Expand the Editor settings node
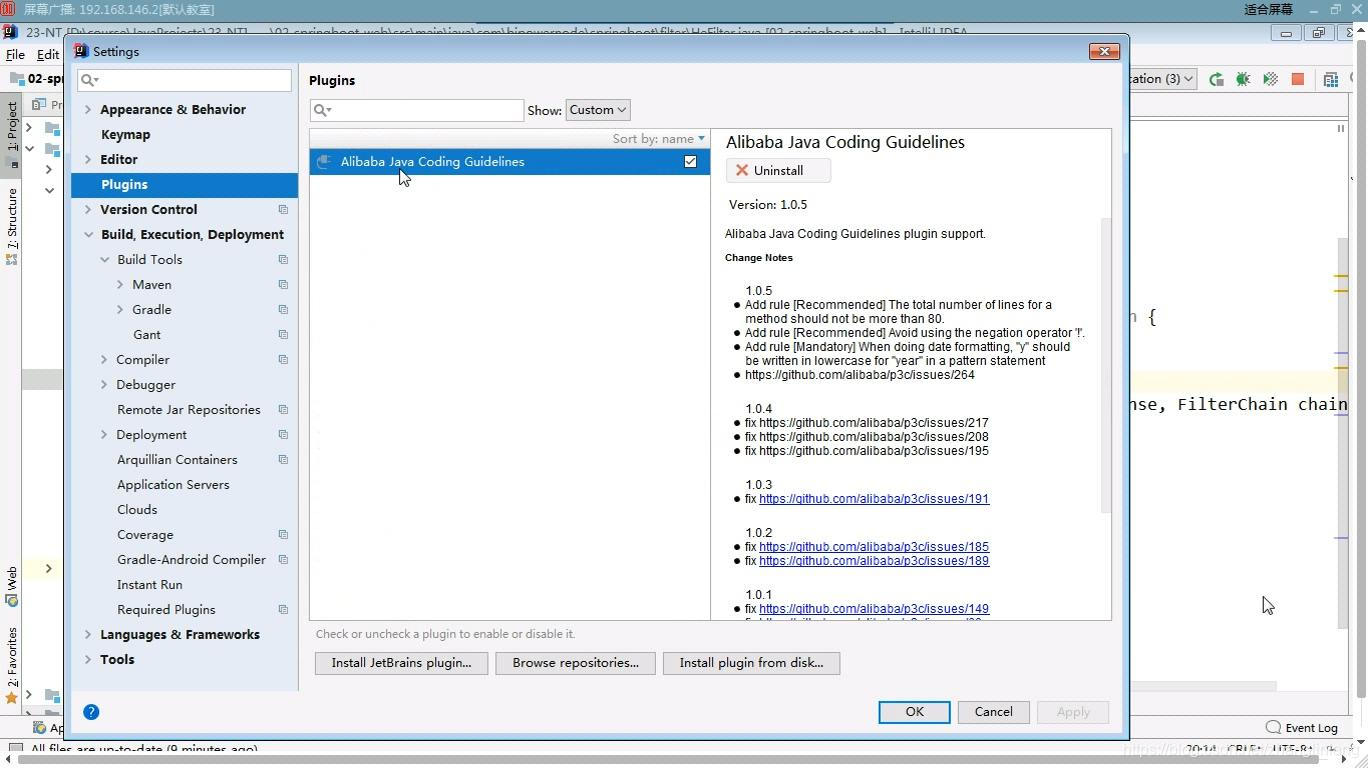 pos(88,159)
